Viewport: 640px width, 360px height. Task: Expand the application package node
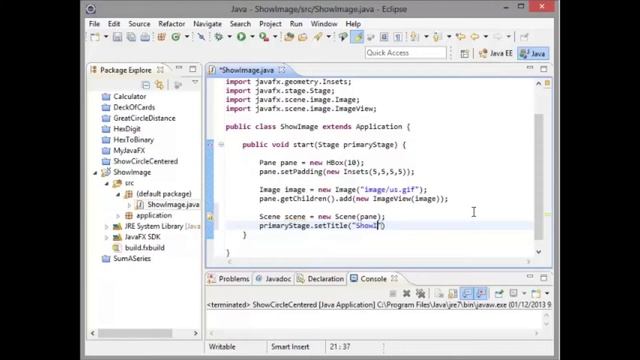tap(118, 216)
